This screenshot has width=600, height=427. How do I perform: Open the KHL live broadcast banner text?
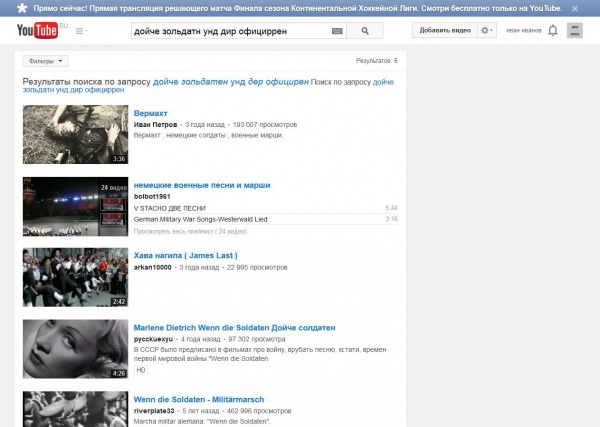(298, 8)
